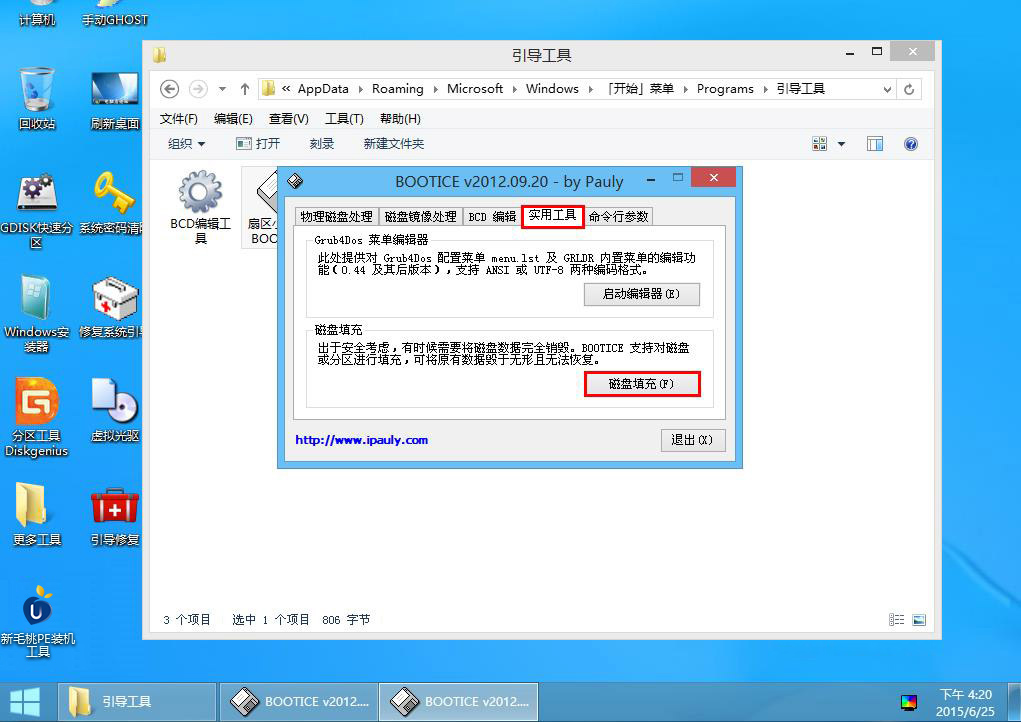
Task: Switch to the BCD 编辑 tab
Action: (x=492, y=217)
